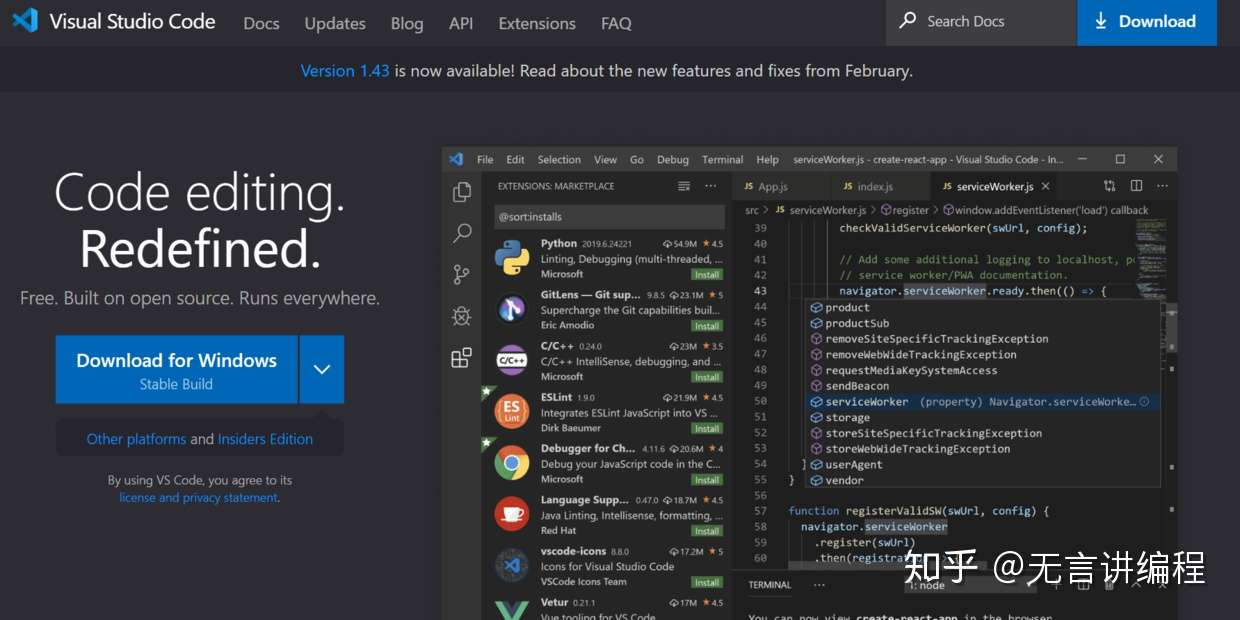Open the View menu
Image resolution: width=1240 pixels, height=620 pixels.
[605, 159]
